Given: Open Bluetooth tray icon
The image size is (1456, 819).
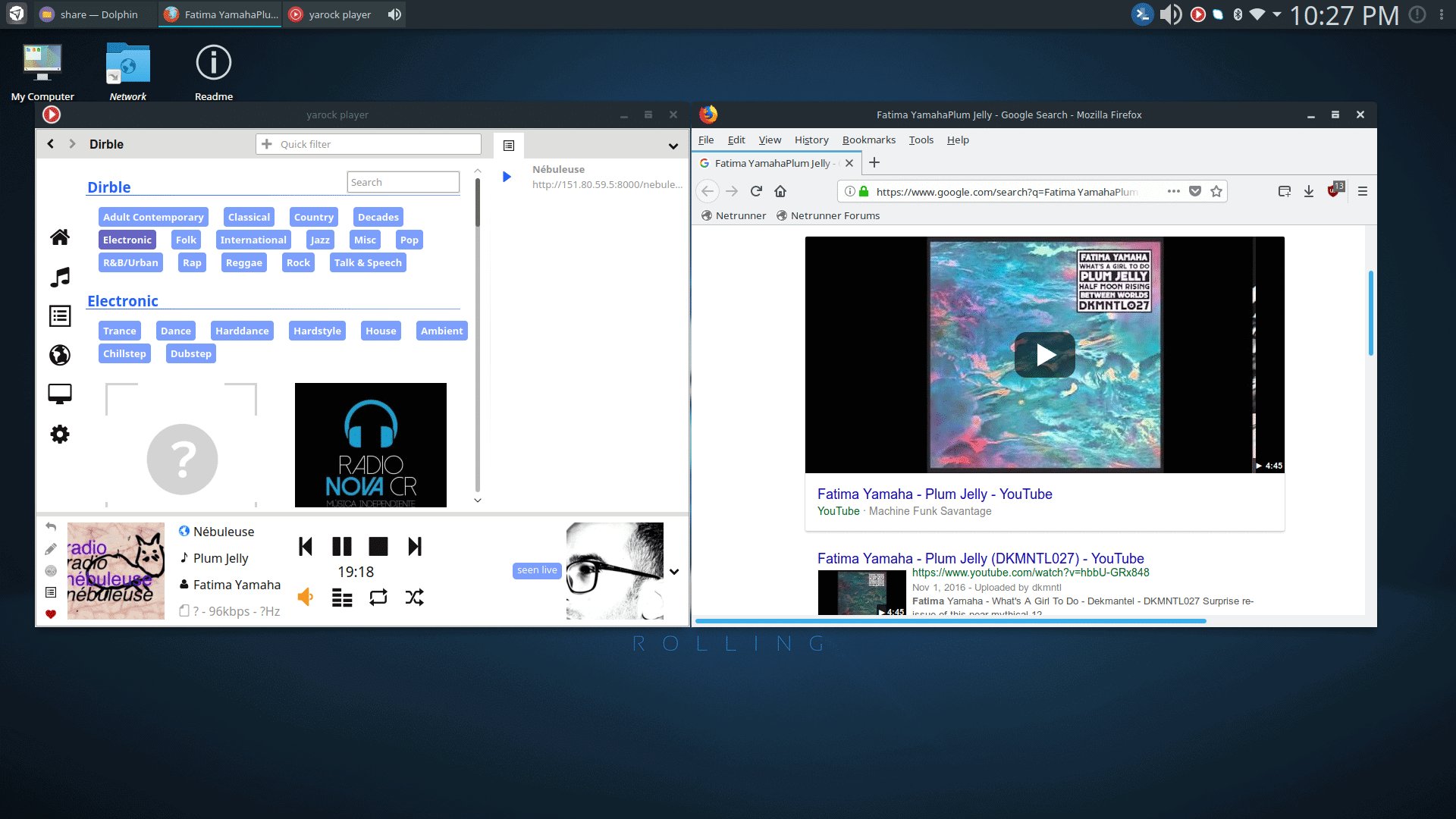Looking at the screenshot, I should (x=1238, y=14).
